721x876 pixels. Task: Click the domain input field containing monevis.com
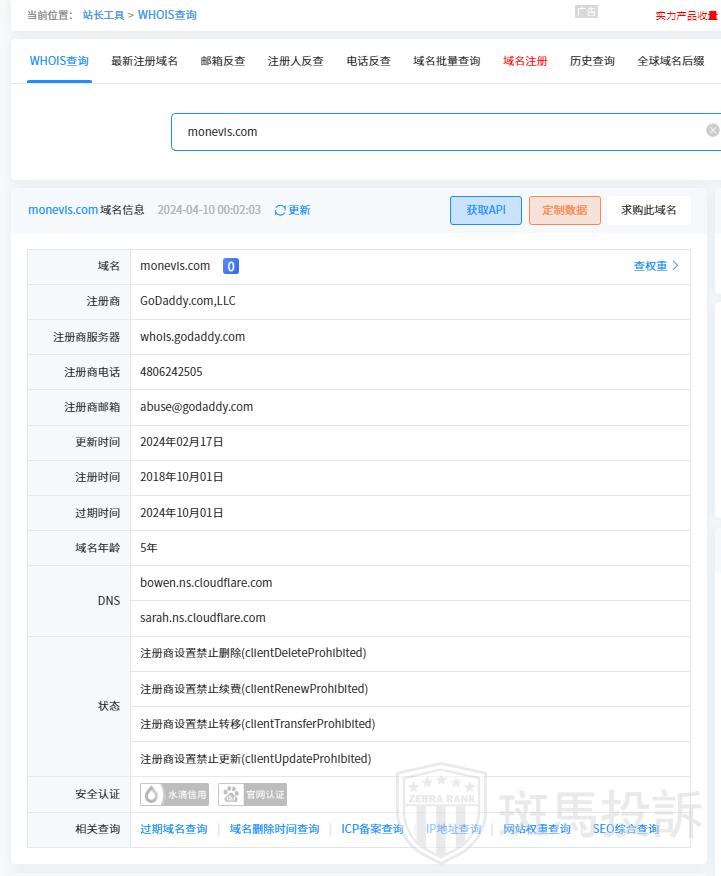coord(430,132)
